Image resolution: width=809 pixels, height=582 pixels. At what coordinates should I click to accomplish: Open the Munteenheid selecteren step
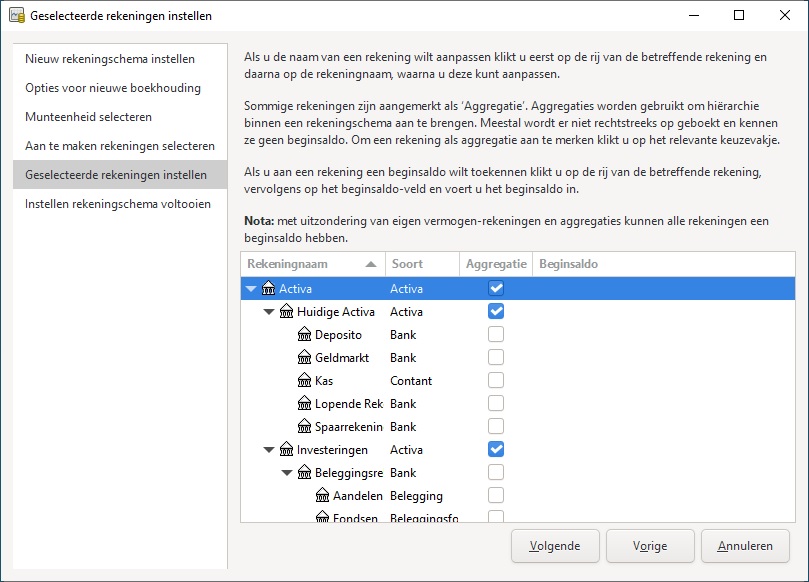click(89, 117)
